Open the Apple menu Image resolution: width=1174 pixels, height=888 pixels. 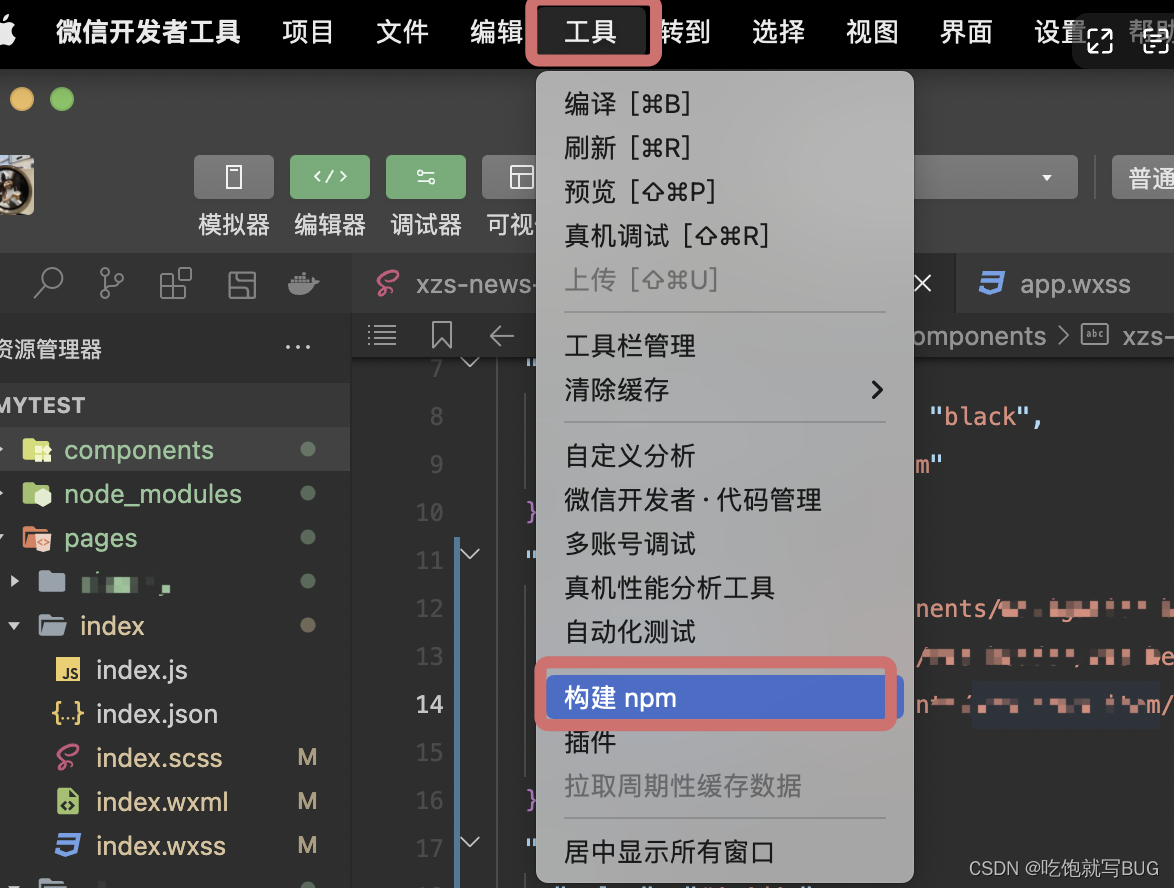point(7,31)
